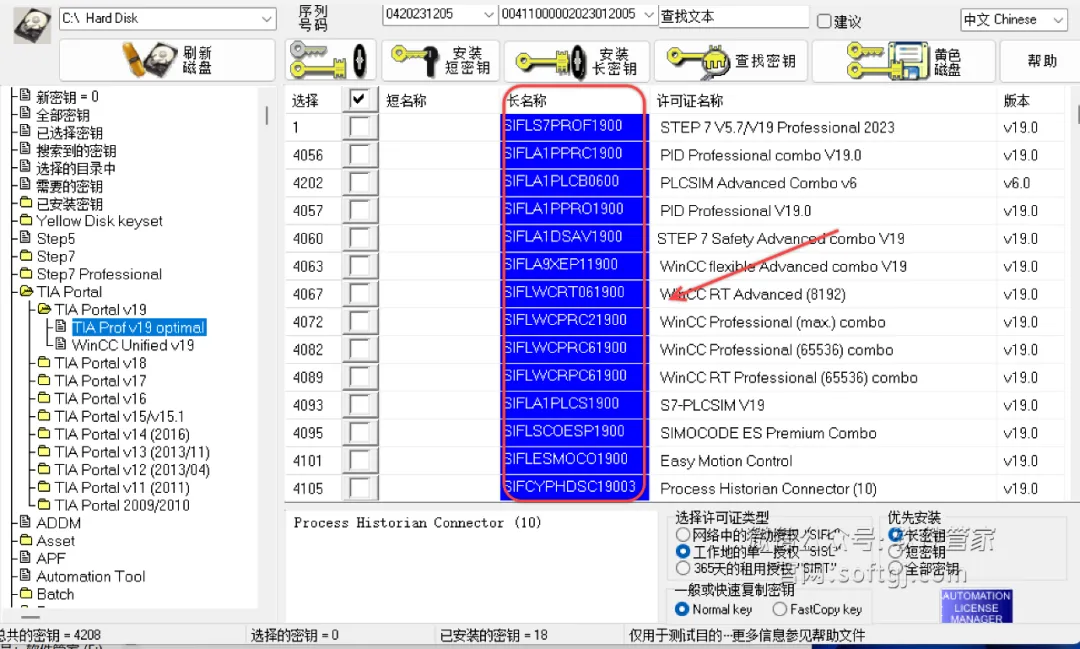
Task: Select short key priority radio
Action: [895, 551]
